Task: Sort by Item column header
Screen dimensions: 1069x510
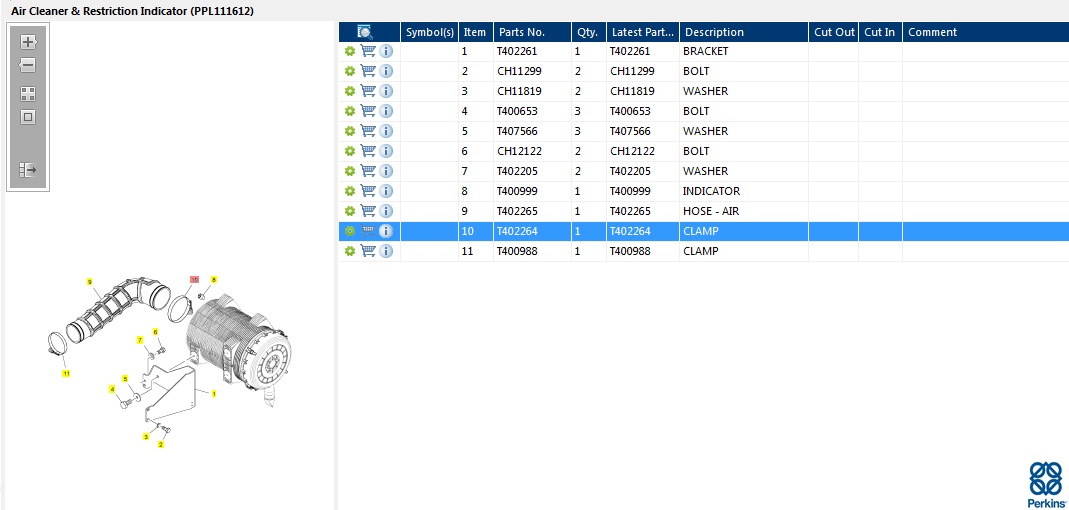Action: 476,32
